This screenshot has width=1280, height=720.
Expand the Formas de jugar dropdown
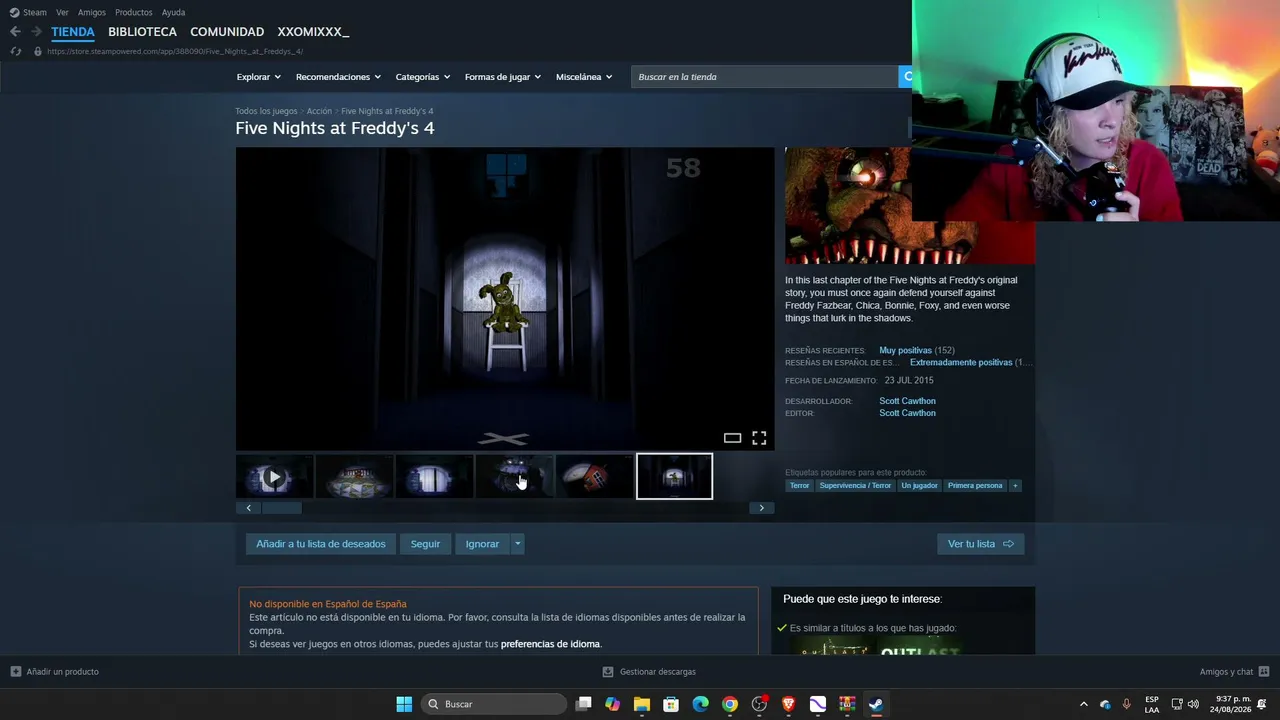tap(502, 77)
